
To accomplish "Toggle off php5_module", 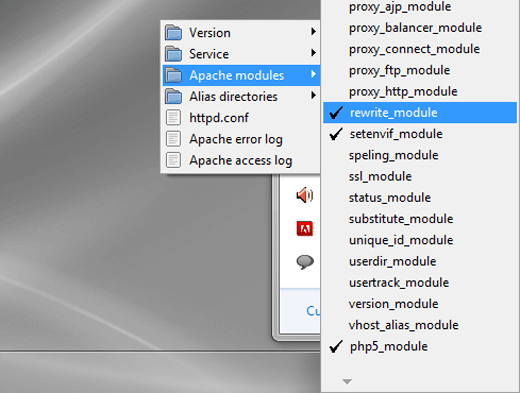I will tap(420, 347).
